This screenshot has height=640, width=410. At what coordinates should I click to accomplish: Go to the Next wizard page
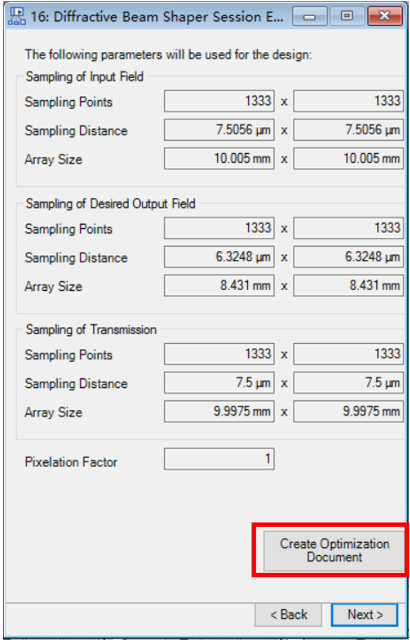(364, 615)
